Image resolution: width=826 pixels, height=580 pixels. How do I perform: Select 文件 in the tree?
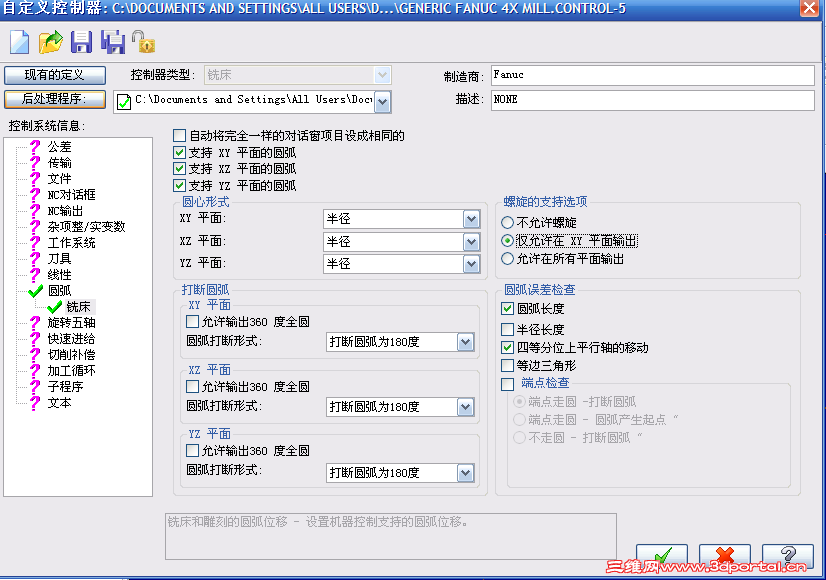59,179
